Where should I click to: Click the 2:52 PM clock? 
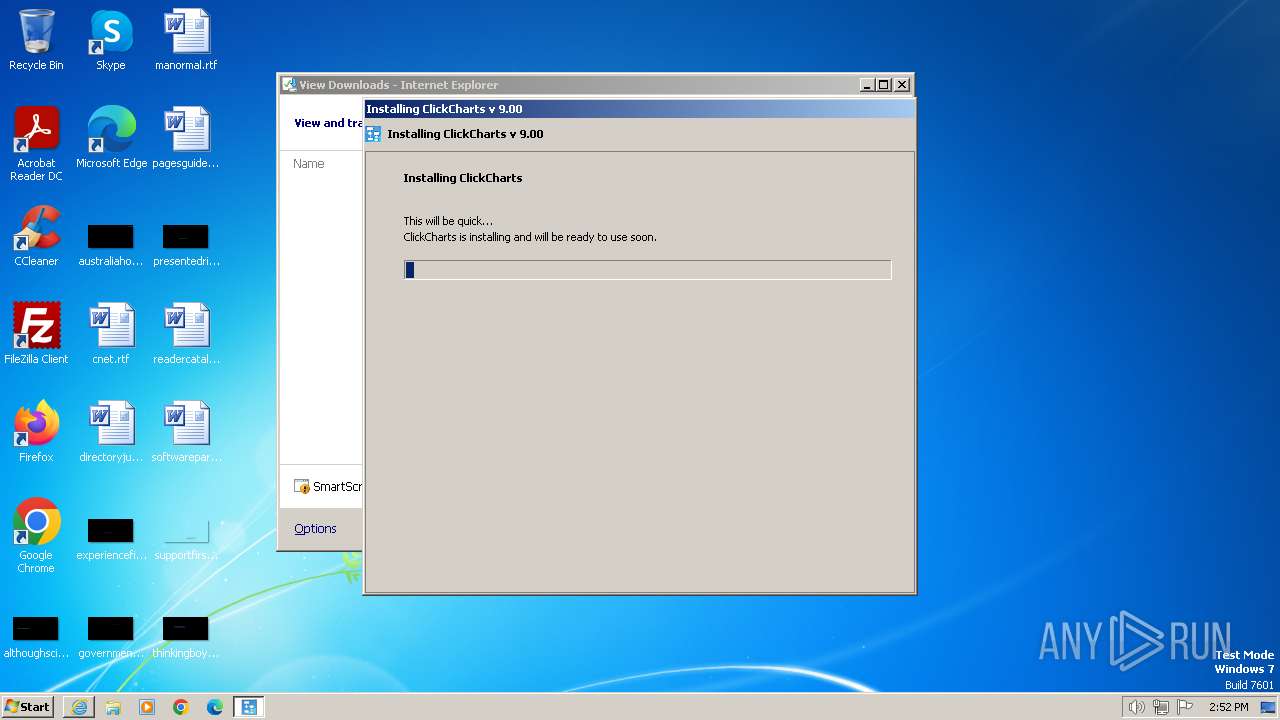pyautogui.click(x=1228, y=707)
